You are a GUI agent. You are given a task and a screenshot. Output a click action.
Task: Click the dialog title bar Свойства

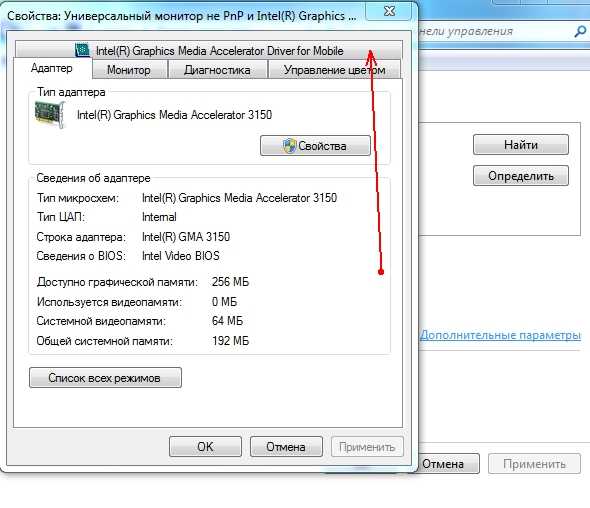pyautogui.click(x=182, y=16)
